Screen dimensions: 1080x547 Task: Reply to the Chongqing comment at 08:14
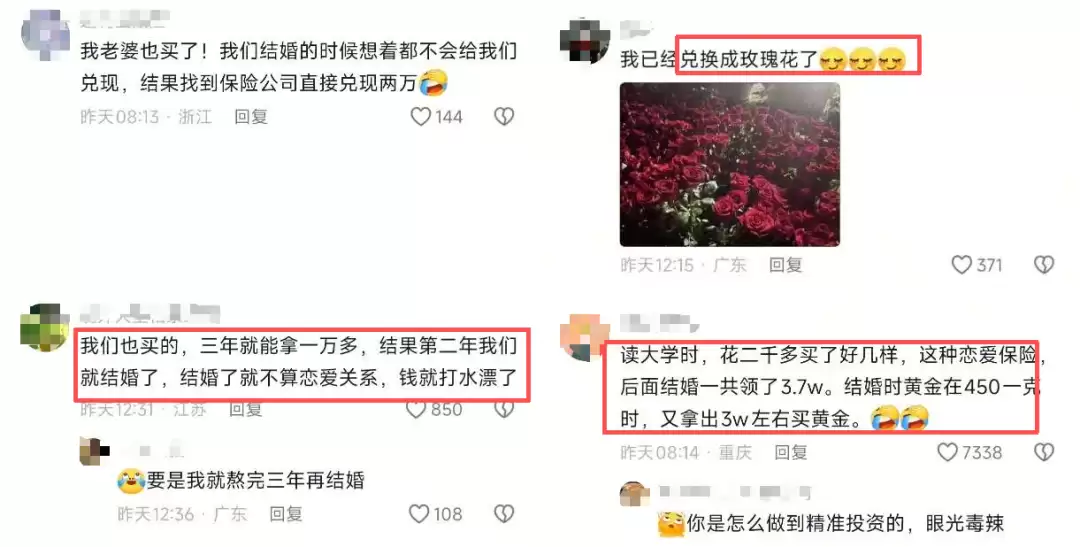[x=791, y=452]
